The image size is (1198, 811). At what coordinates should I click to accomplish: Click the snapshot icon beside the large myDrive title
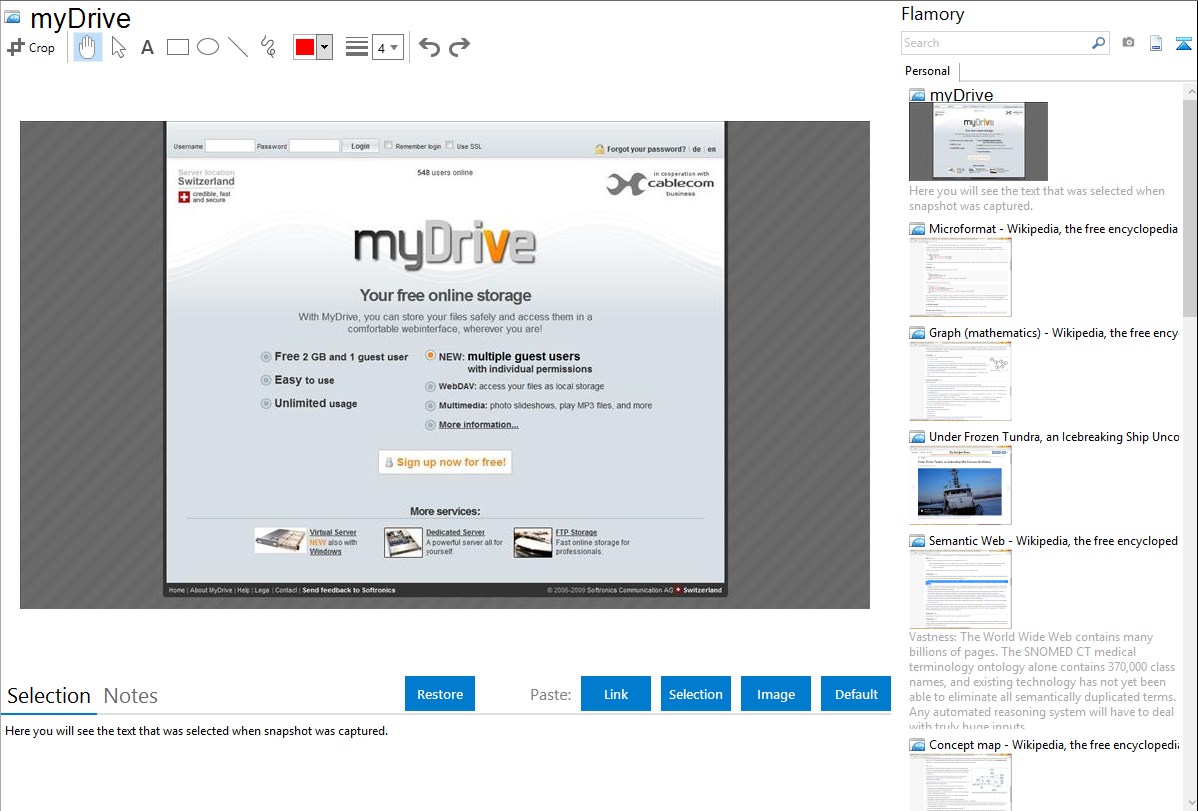tap(12, 17)
